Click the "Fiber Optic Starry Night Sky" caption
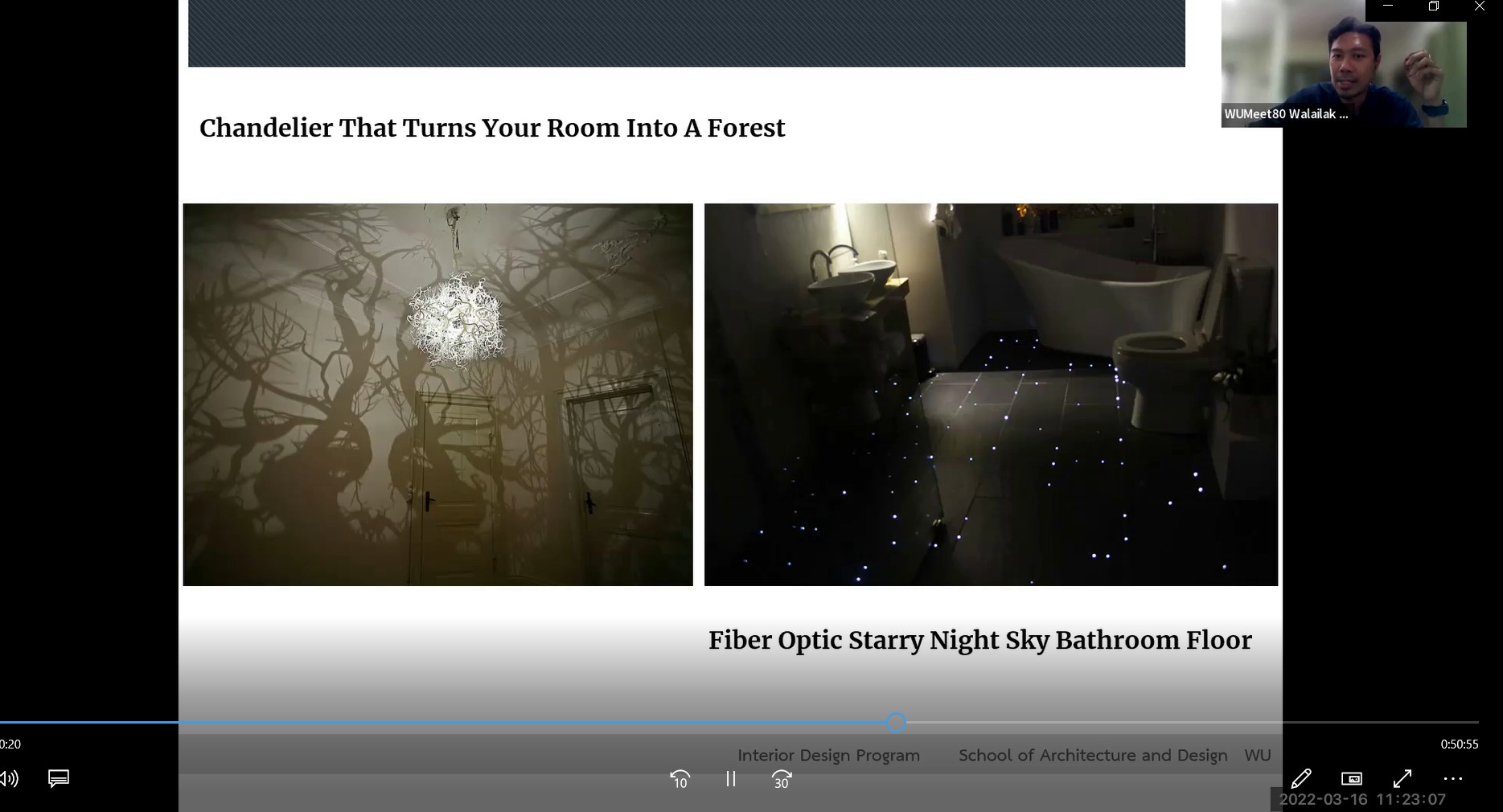Screen dimensions: 1503x812 pos(979,641)
